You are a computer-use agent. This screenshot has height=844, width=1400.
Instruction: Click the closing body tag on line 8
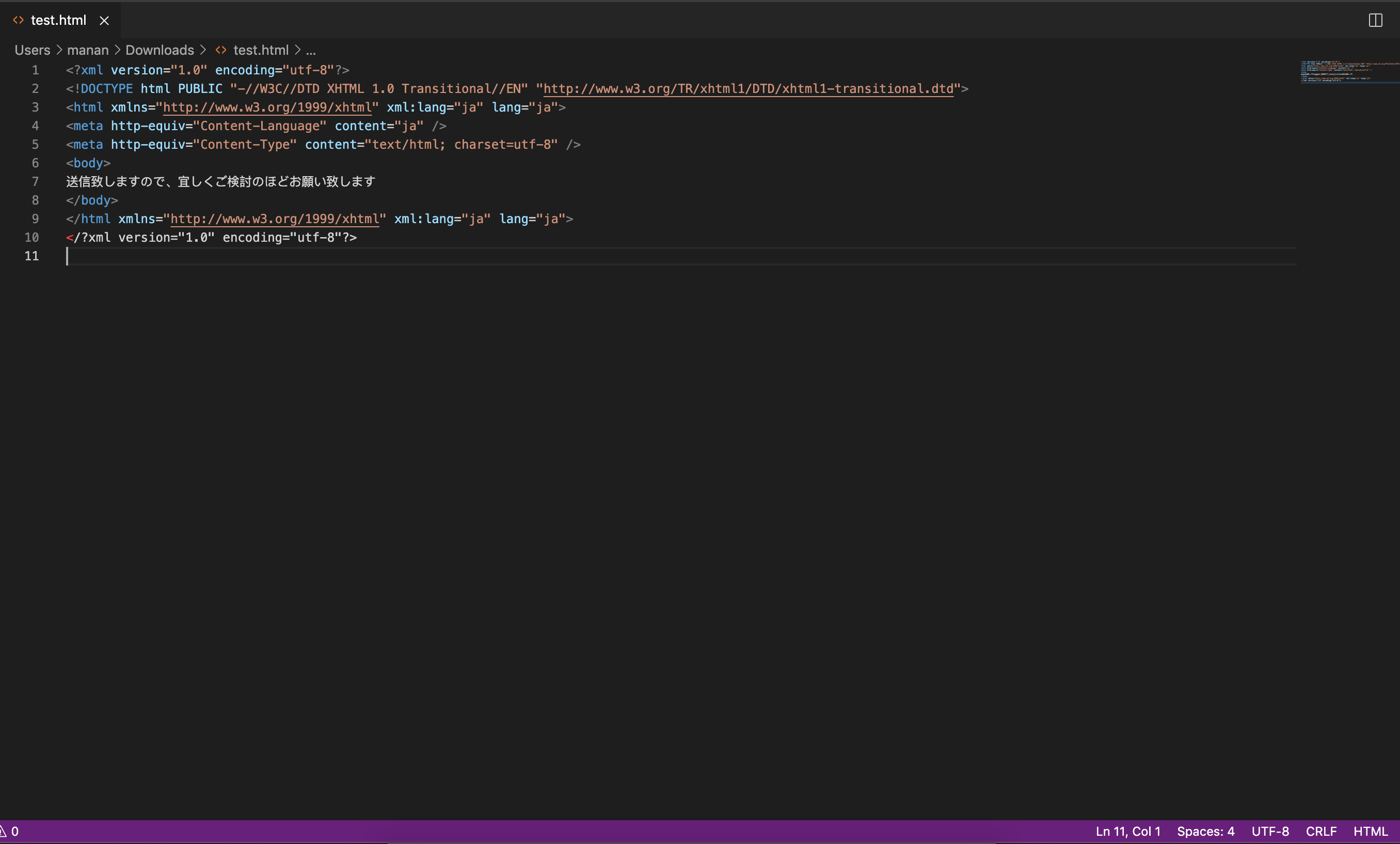click(x=92, y=200)
